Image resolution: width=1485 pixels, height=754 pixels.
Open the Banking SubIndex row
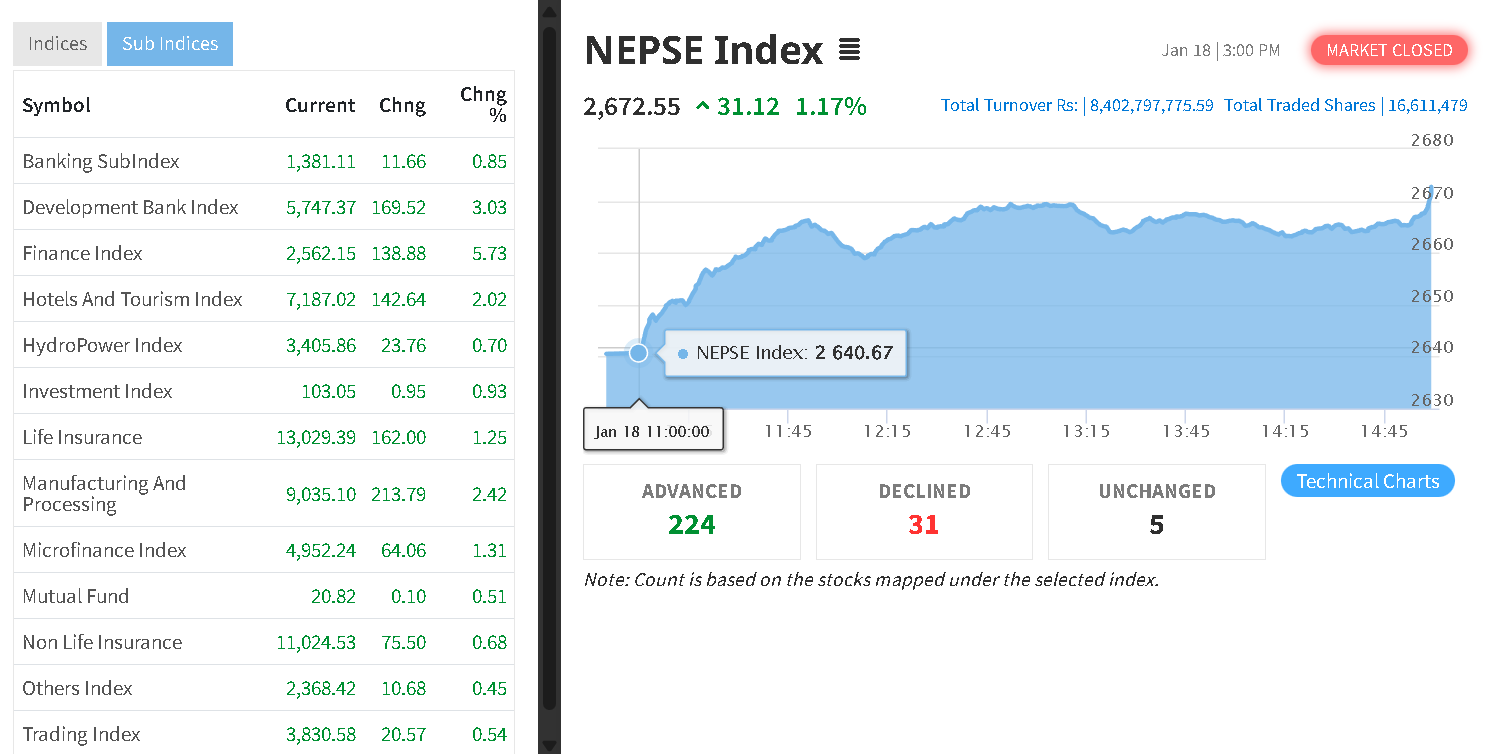point(101,161)
